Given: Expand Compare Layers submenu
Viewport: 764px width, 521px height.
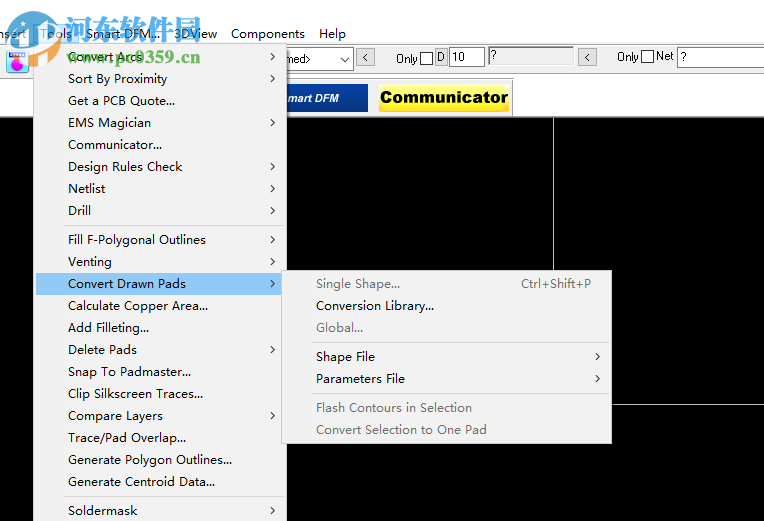Looking at the screenshot, I should pyautogui.click(x=160, y=416).
